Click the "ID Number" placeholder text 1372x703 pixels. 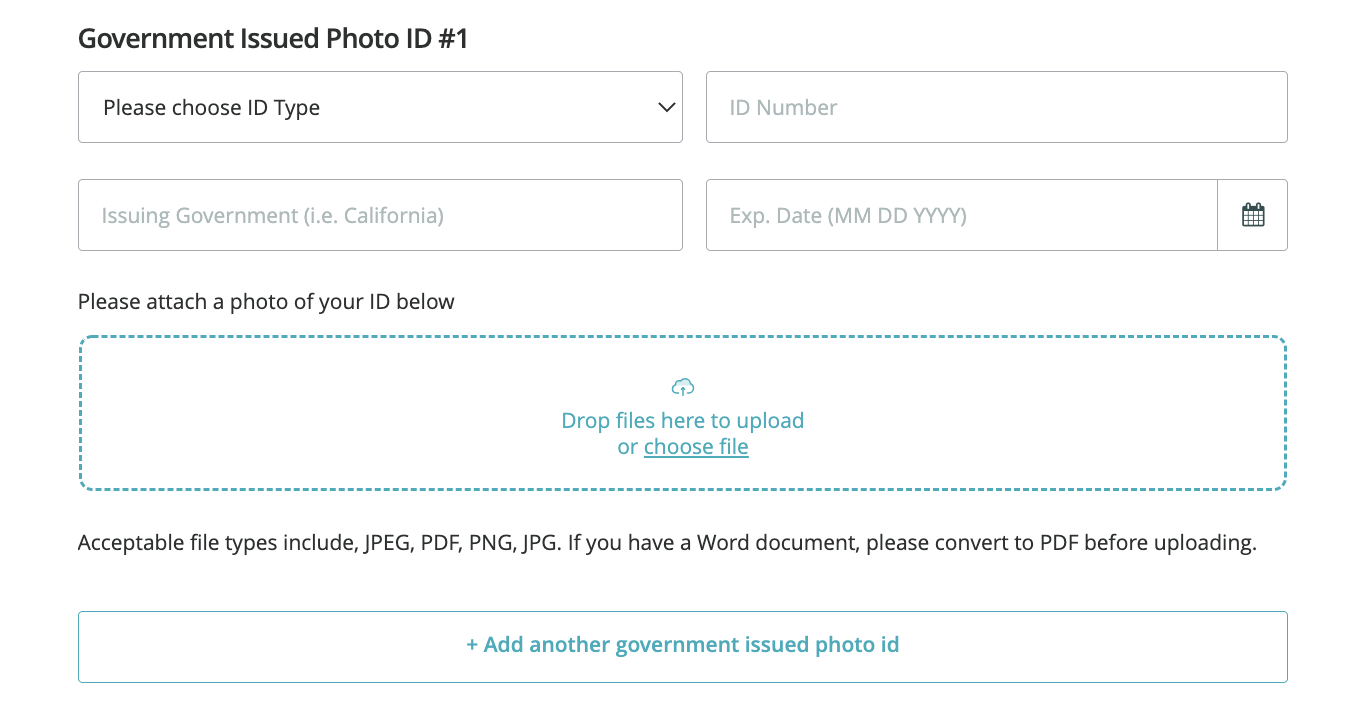[783, 107]
